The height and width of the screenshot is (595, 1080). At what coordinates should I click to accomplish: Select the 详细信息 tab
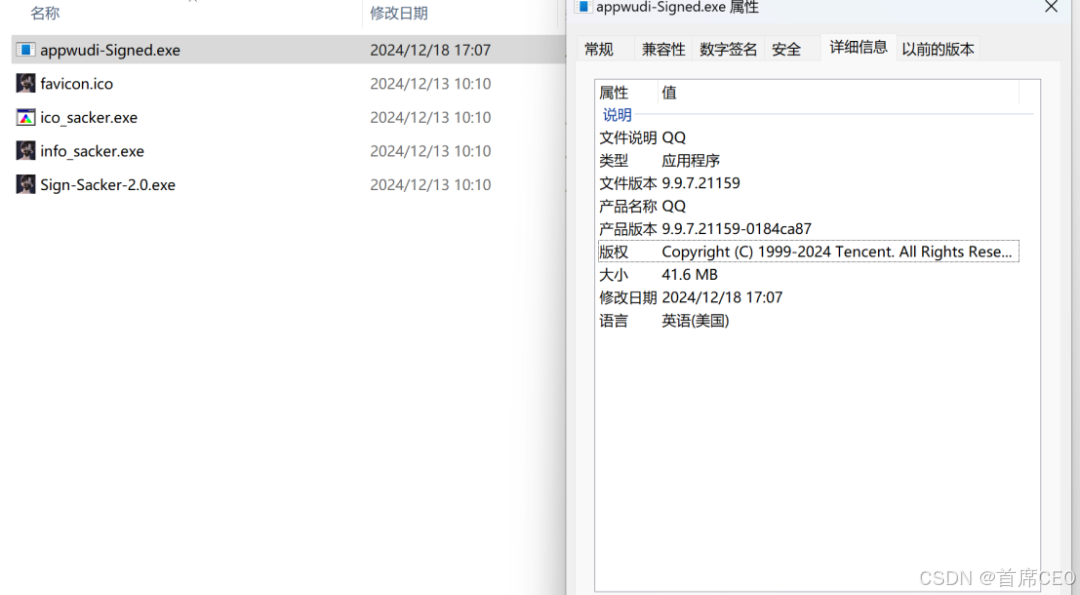coord(858,47)
